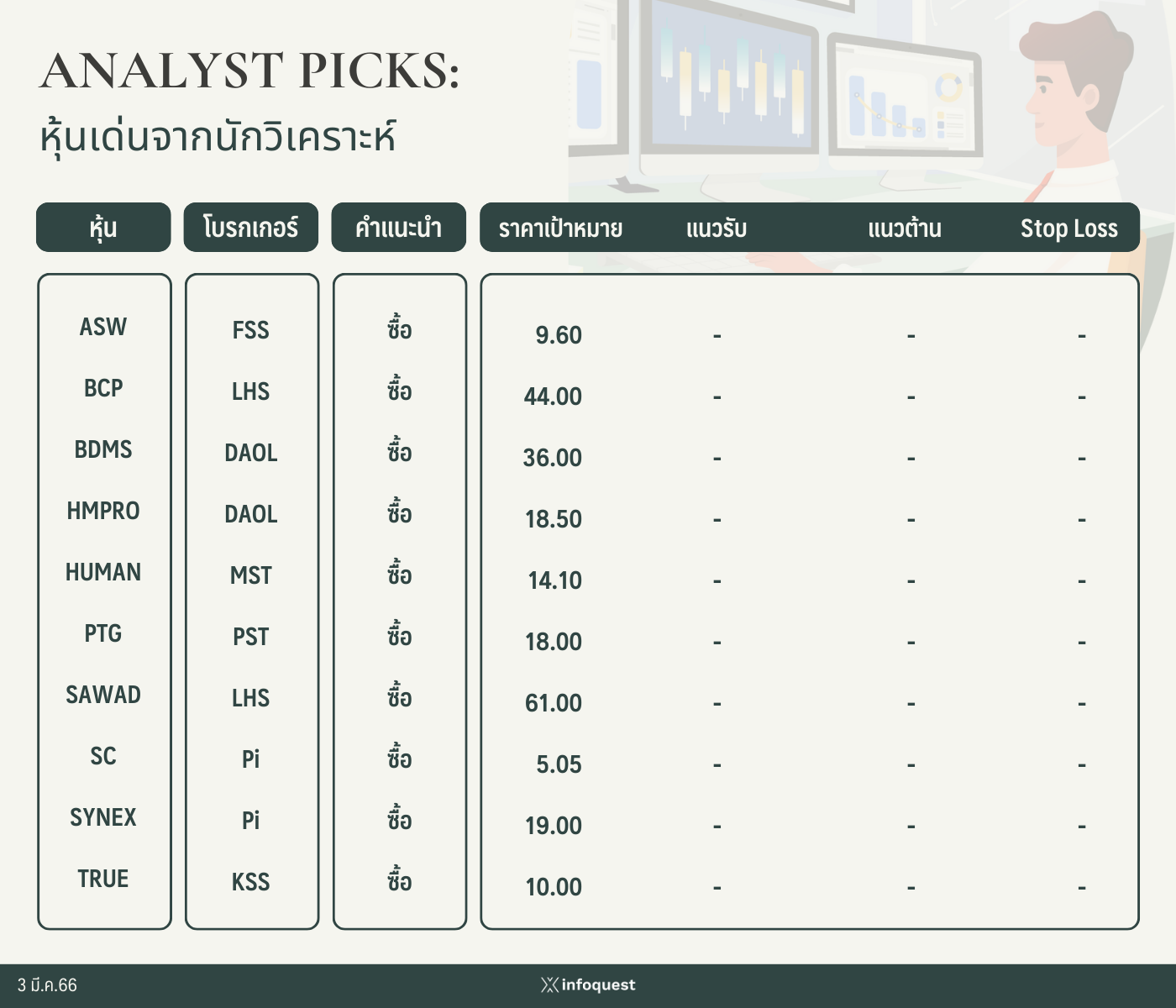Click the MST broker name

point(251,575)
